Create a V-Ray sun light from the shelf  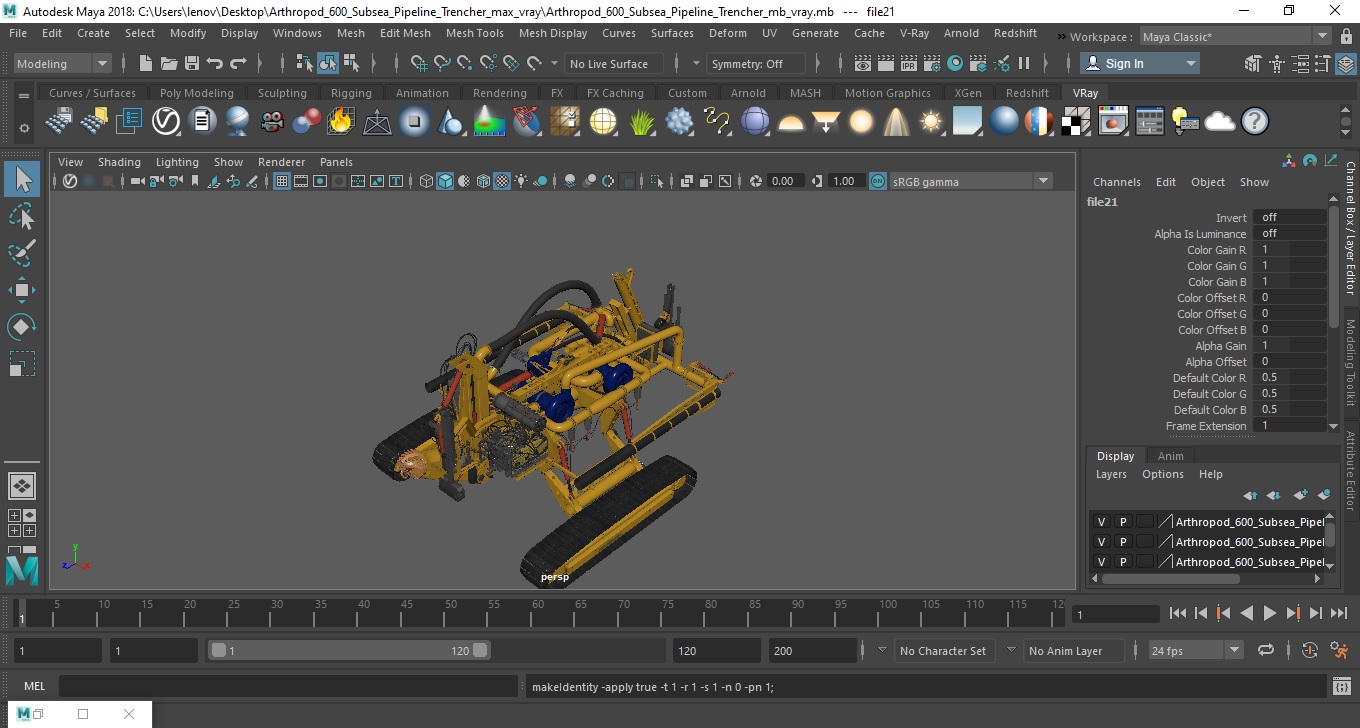931,122
